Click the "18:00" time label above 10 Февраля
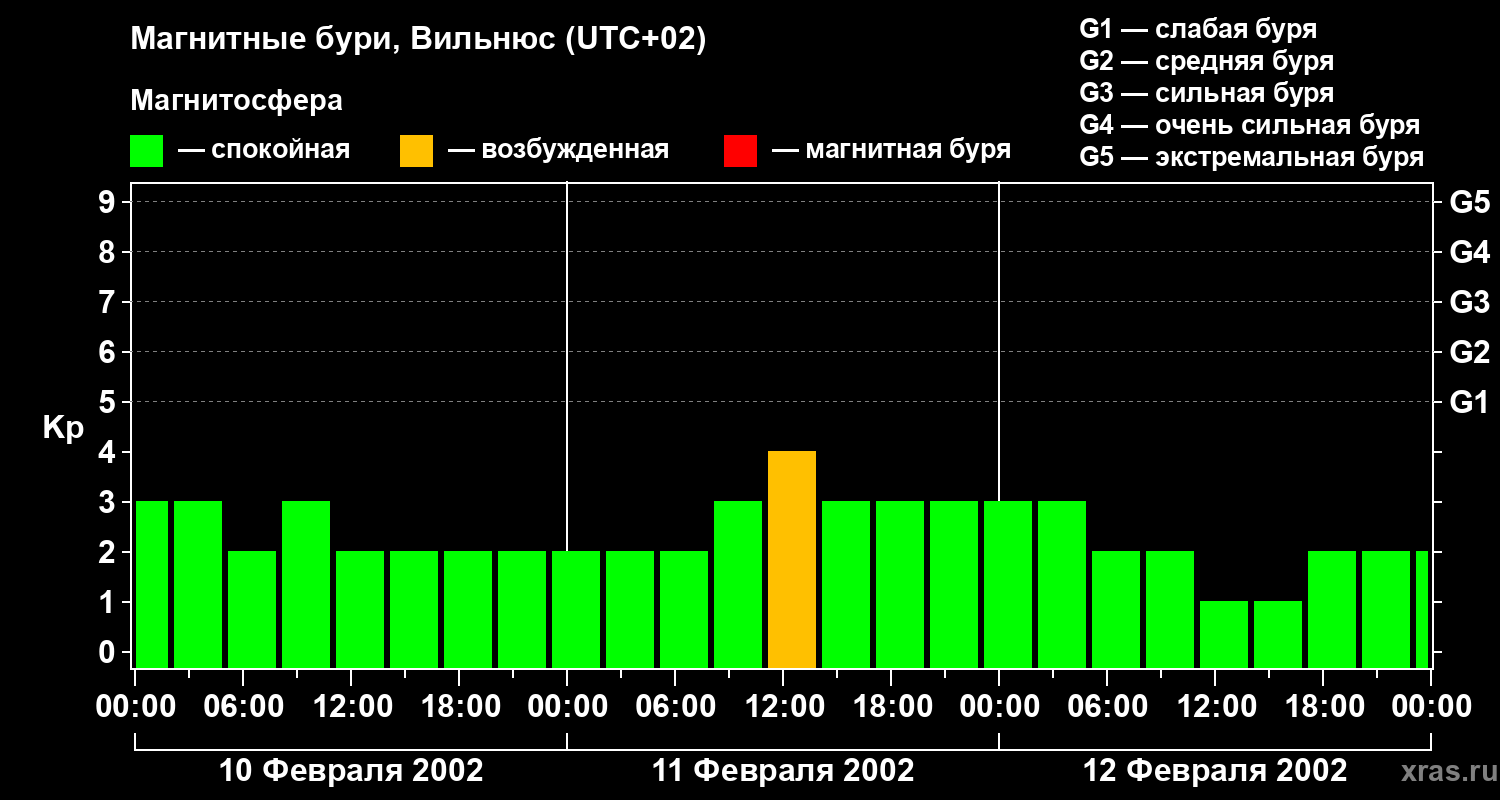This screenshot has width=1500, height=800. pyautogui.click(x=459, y=706)
